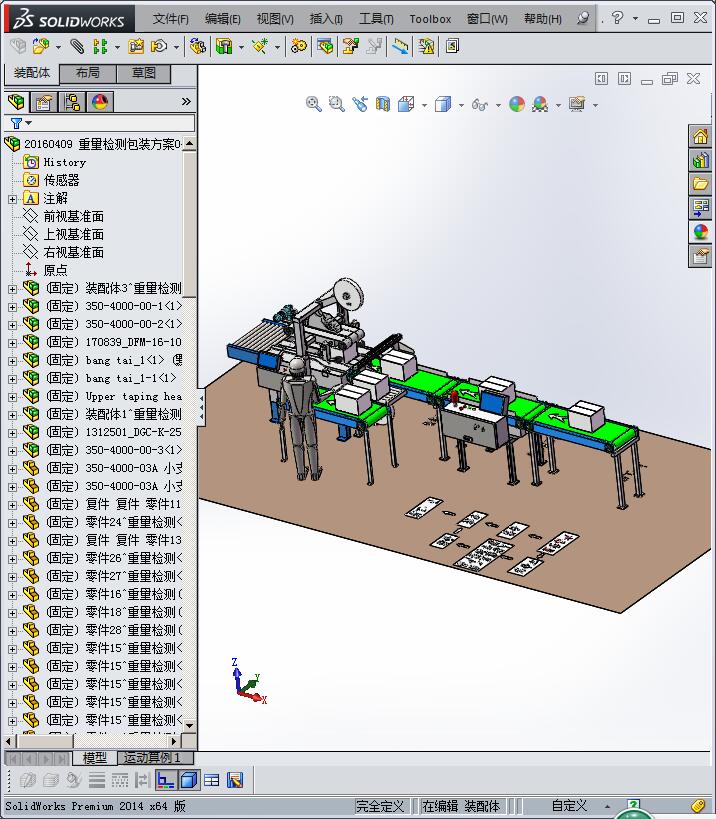Screen dimensions: 716x819
Task: Select the 模型 bottom tab
Action: click(x=95, y=758)
